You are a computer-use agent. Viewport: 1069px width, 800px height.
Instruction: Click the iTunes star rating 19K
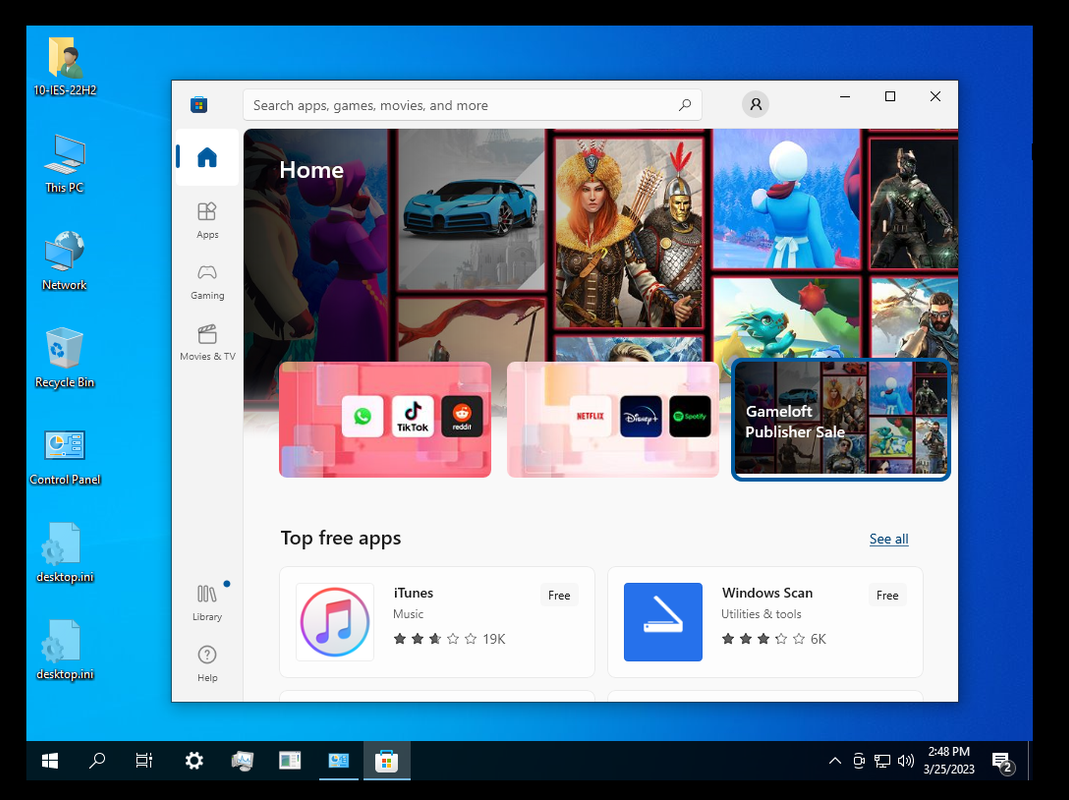(x=449, y=639)
